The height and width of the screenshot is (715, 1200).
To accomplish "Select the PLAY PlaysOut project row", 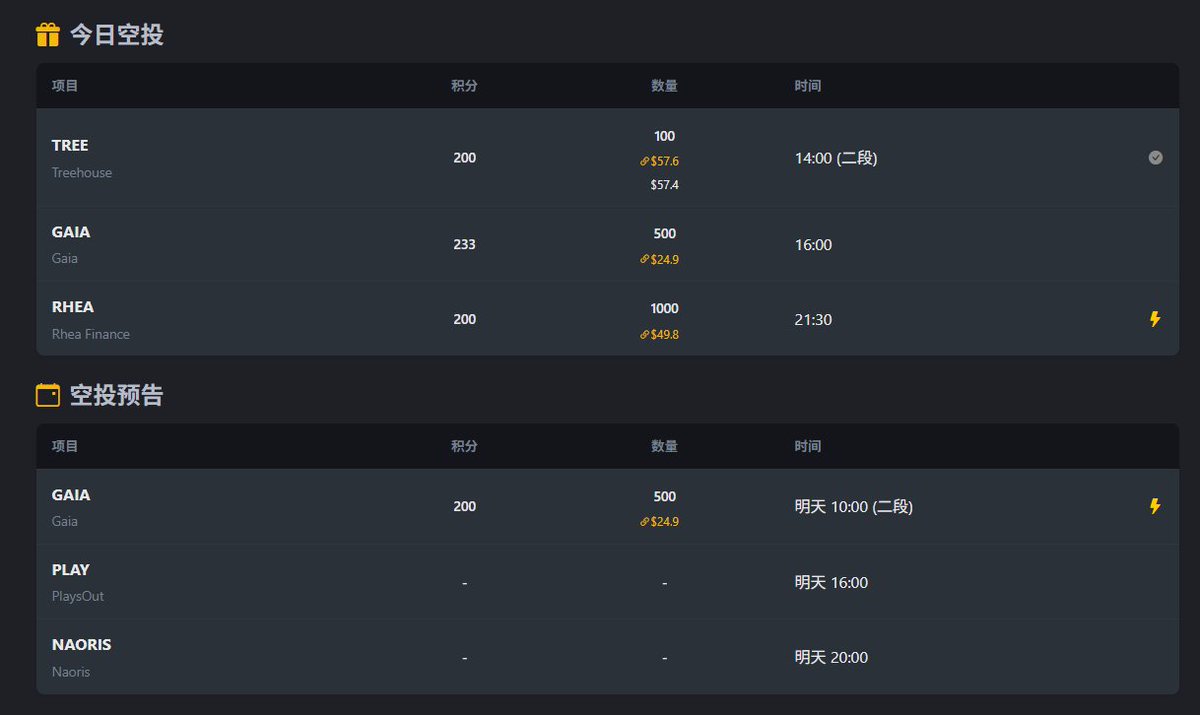I will click(x=608, y=582).
